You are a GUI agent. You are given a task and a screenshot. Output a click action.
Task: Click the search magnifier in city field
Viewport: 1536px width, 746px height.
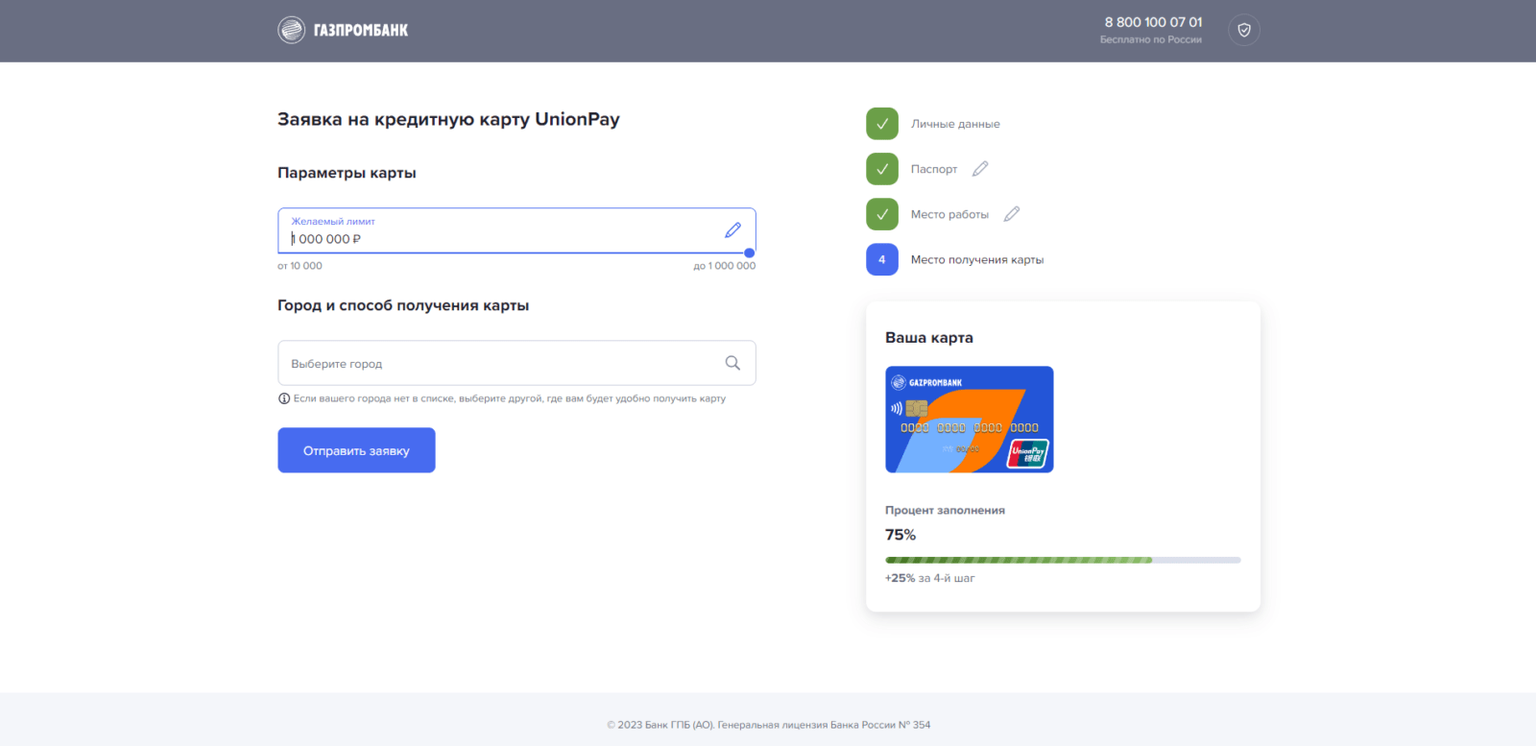coord(733,363)
